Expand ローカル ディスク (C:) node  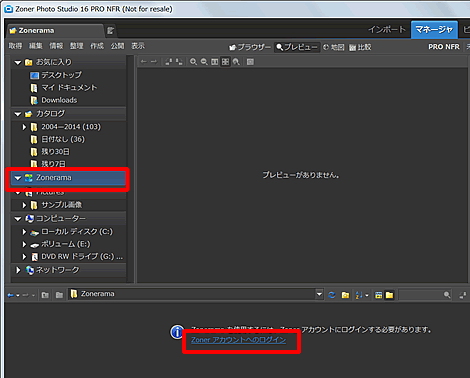[x=24, y=232]
